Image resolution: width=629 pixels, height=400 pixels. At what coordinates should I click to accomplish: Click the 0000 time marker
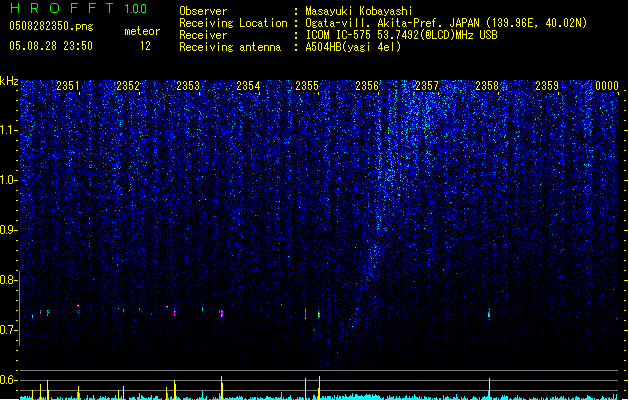point(607,86)
